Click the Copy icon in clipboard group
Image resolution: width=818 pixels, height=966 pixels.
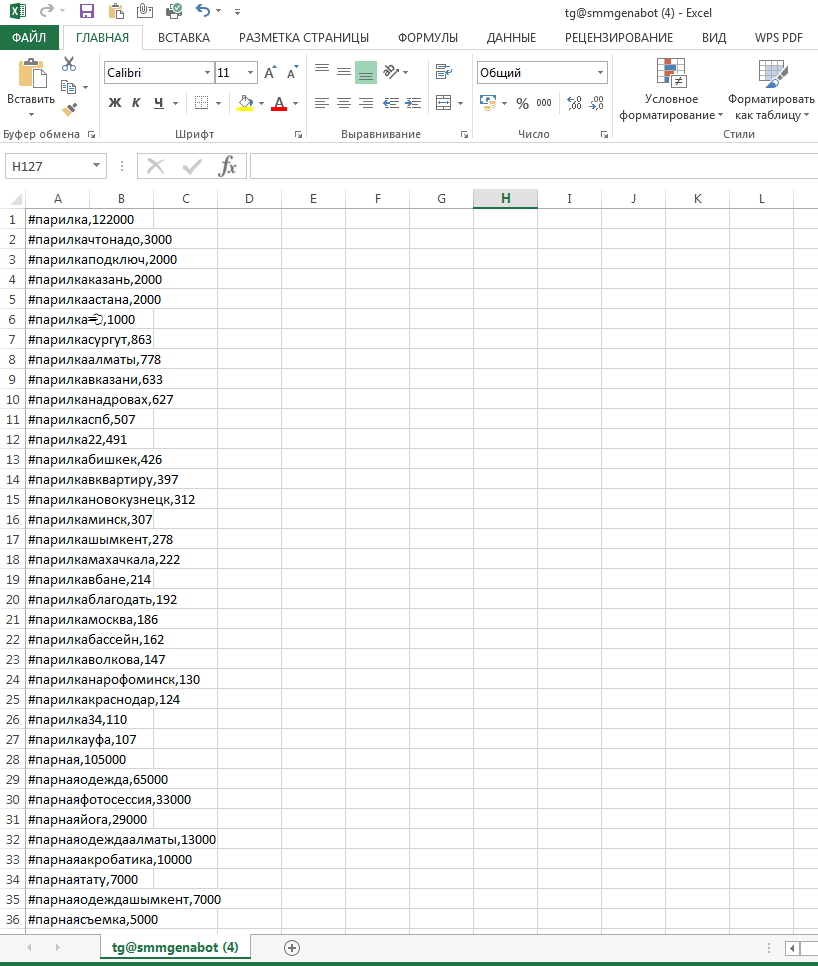[x=68, y=87]
